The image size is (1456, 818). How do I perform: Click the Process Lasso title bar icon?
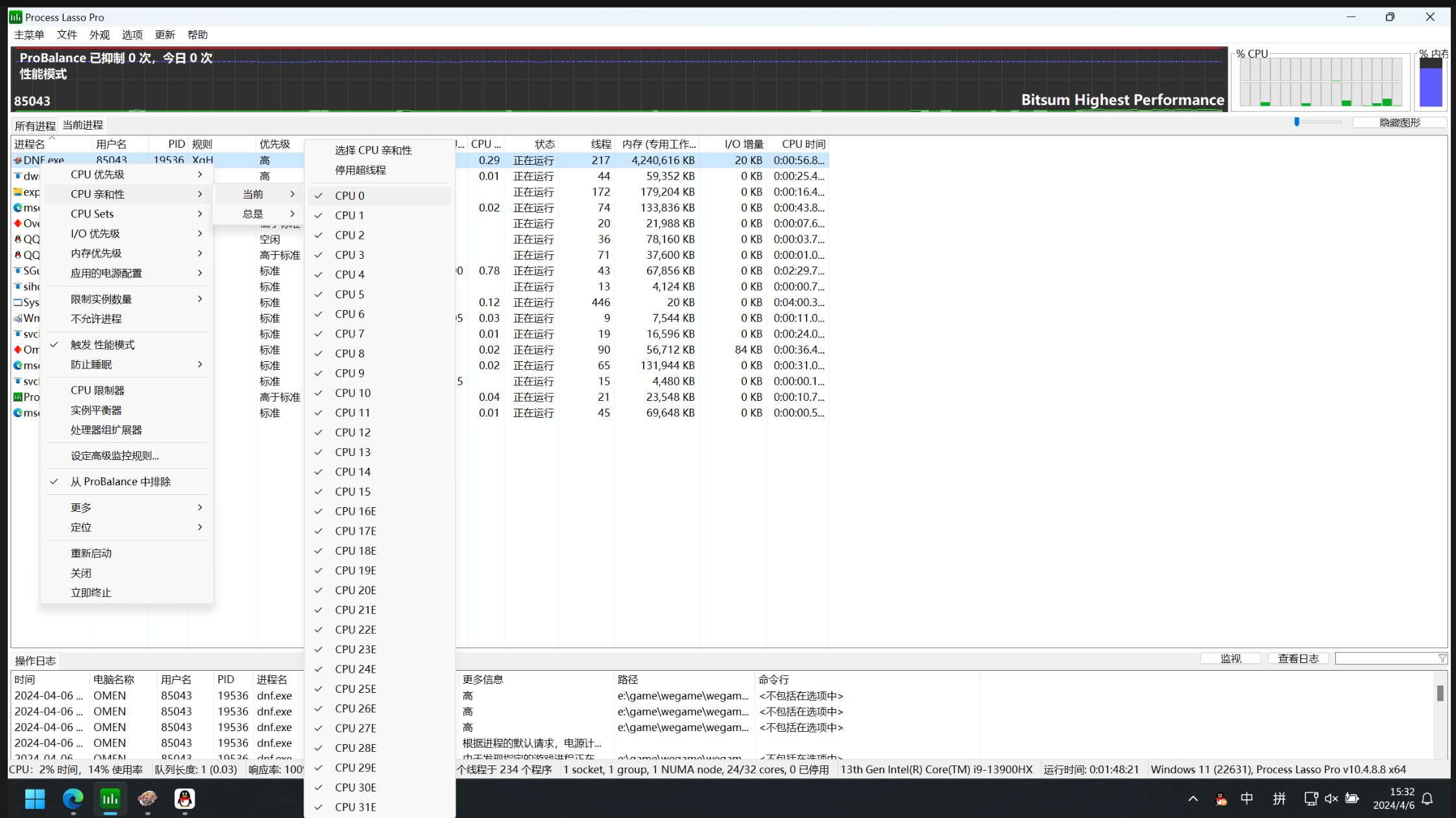[16, 17]
